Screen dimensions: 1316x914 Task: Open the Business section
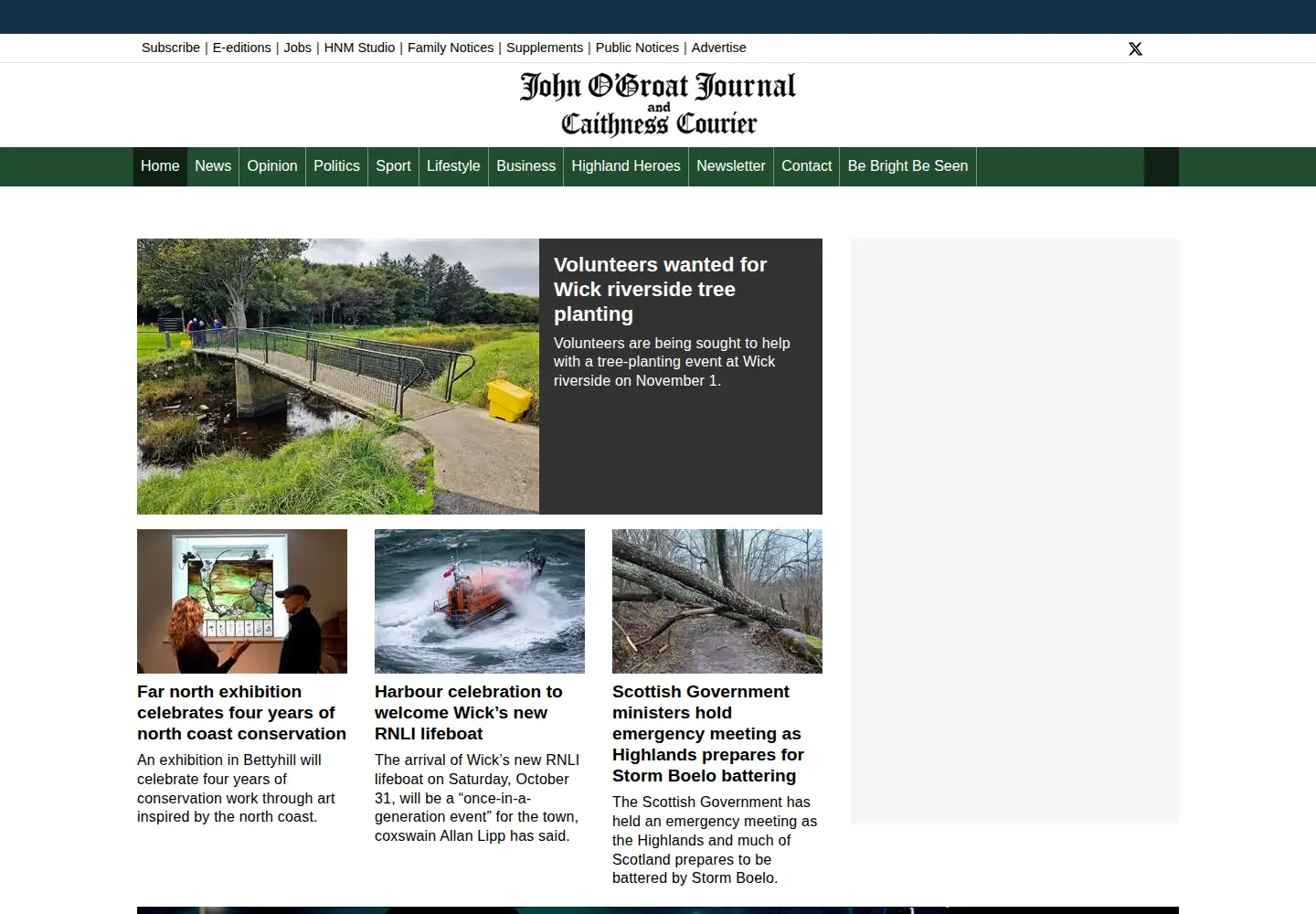point(525,166)
